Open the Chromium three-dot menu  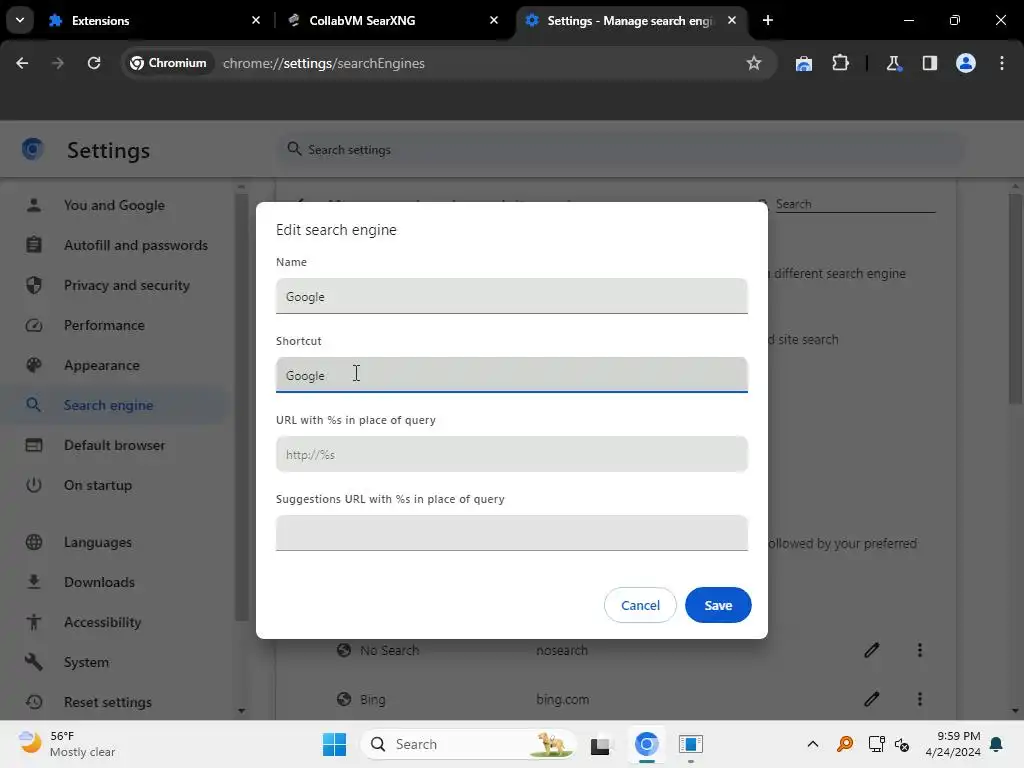pyautogui.click(x=1002, y=63)
